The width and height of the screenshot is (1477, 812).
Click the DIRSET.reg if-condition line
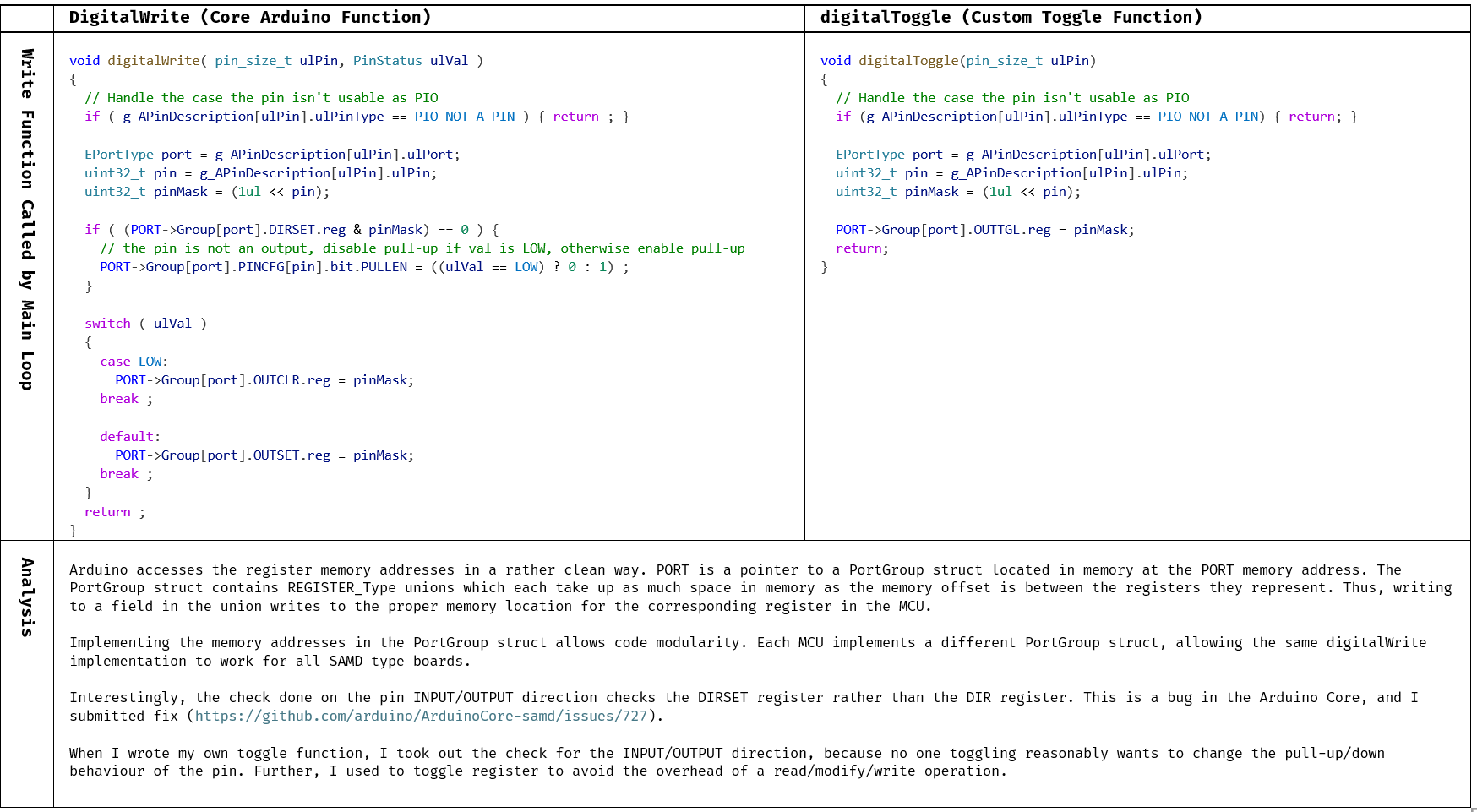(291, 230)
